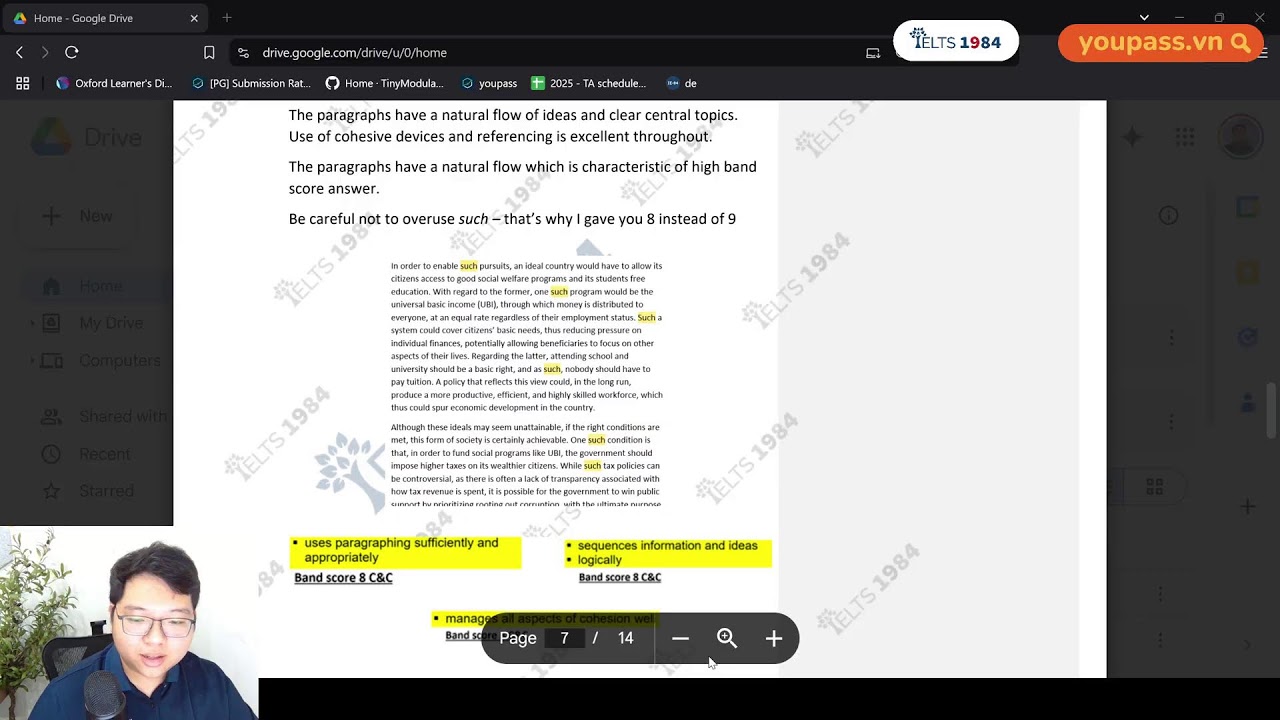Close the Home - Google Drive tab

194,18
